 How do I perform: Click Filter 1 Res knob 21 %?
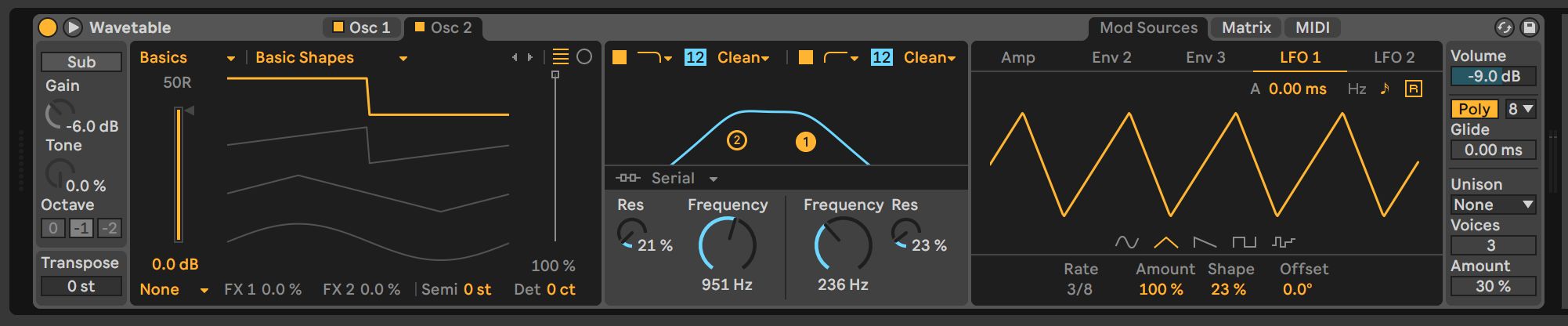coord(630,234)
